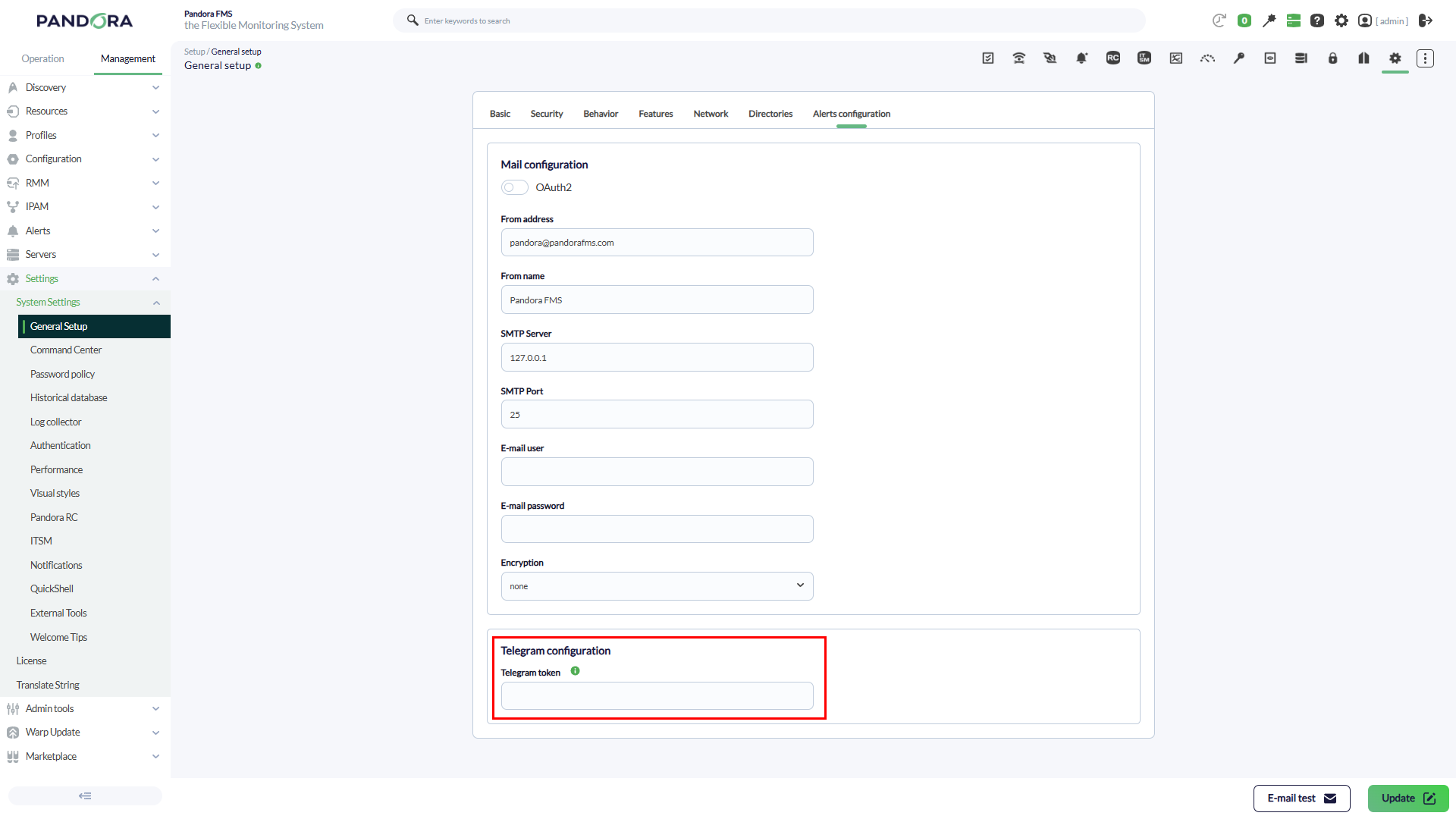Open the three-dot more options menu

point(1426,58)
